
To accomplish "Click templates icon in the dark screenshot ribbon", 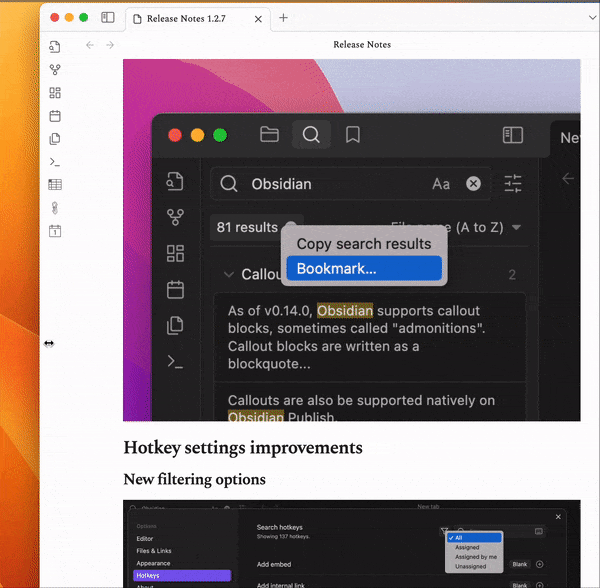I will (x=175, y=326).
